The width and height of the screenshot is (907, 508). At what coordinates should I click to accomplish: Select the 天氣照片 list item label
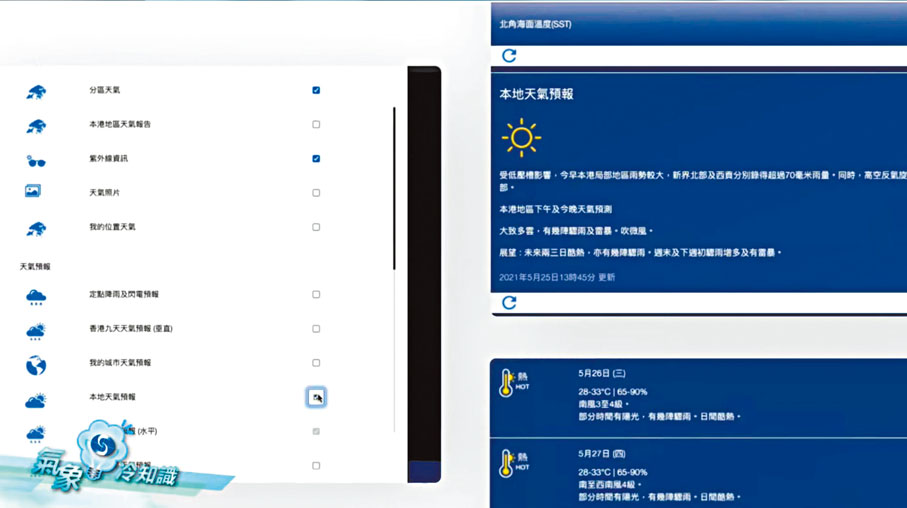(x=104, y=193)
